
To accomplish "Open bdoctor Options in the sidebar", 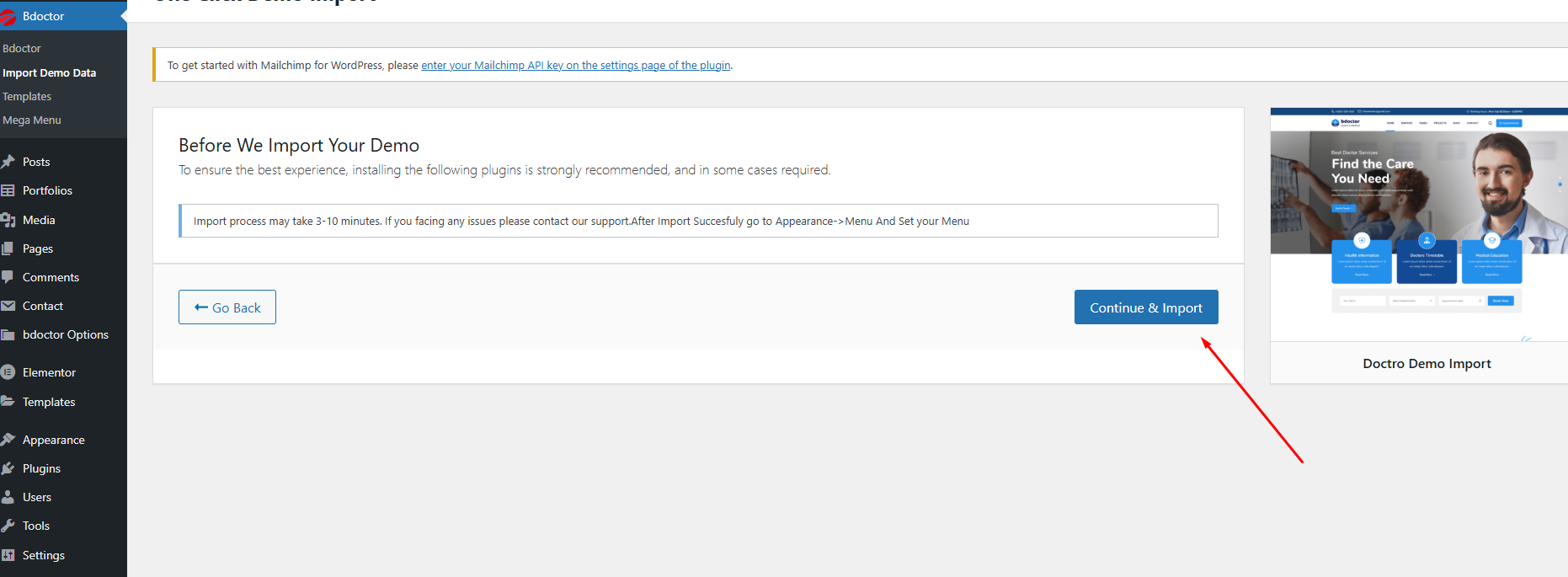I will [65, 334].
